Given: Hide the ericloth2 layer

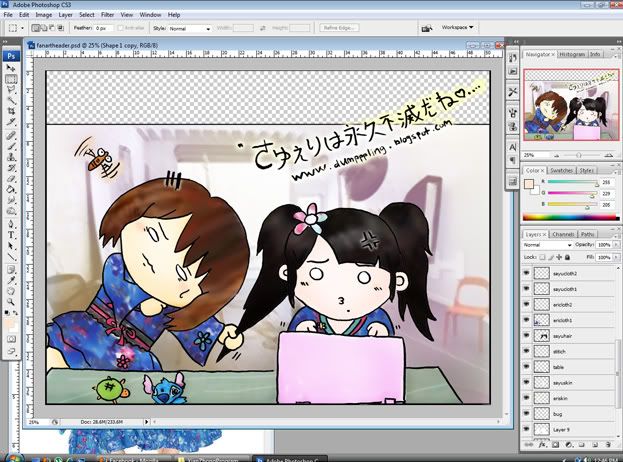Looking at the screenshot, I should tap(527, 304).
